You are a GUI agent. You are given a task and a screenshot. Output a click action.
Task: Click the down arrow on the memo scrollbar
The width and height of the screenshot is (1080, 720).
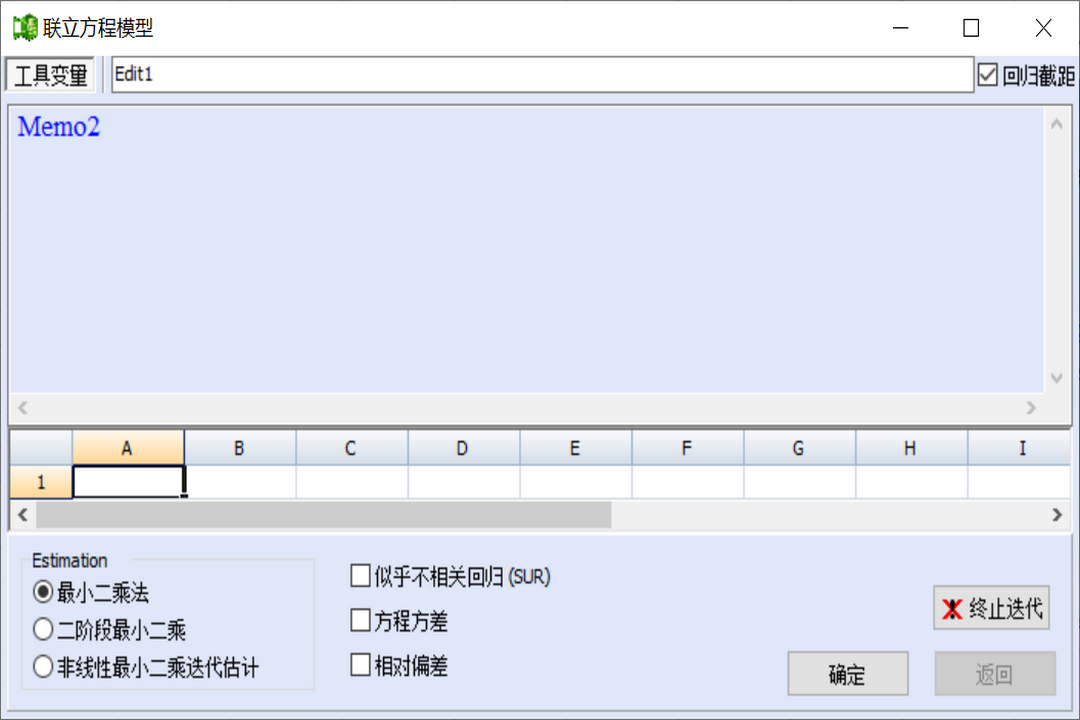1057,379
